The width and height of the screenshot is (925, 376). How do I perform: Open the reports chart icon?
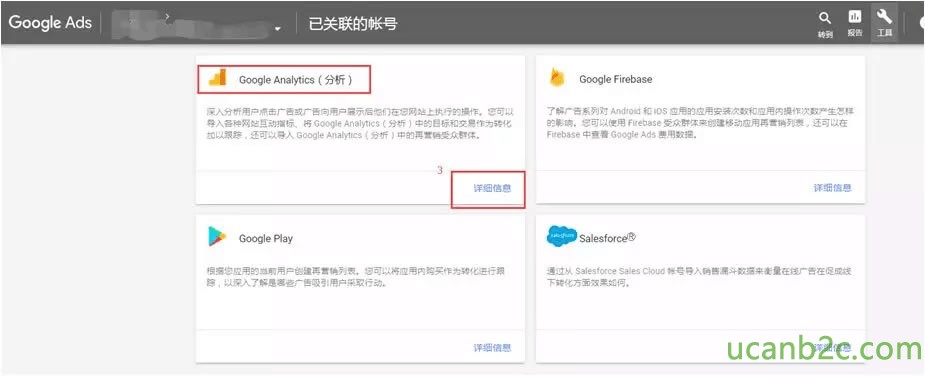click(x=854, y=17)
